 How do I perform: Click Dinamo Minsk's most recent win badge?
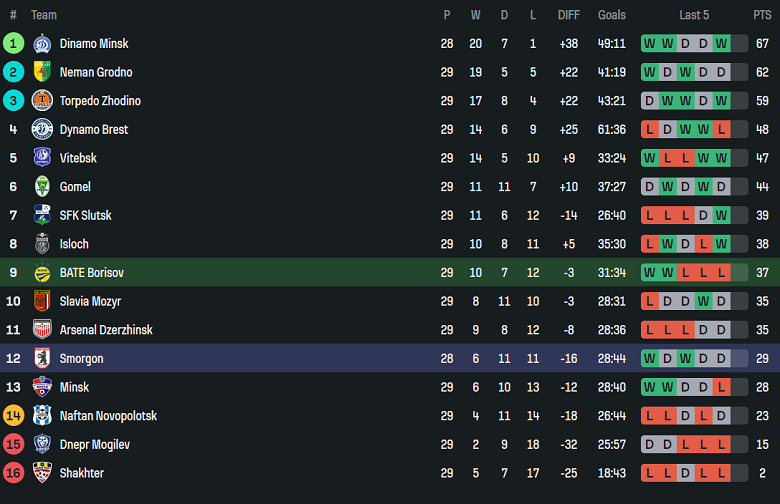click(x=721, y=44)
